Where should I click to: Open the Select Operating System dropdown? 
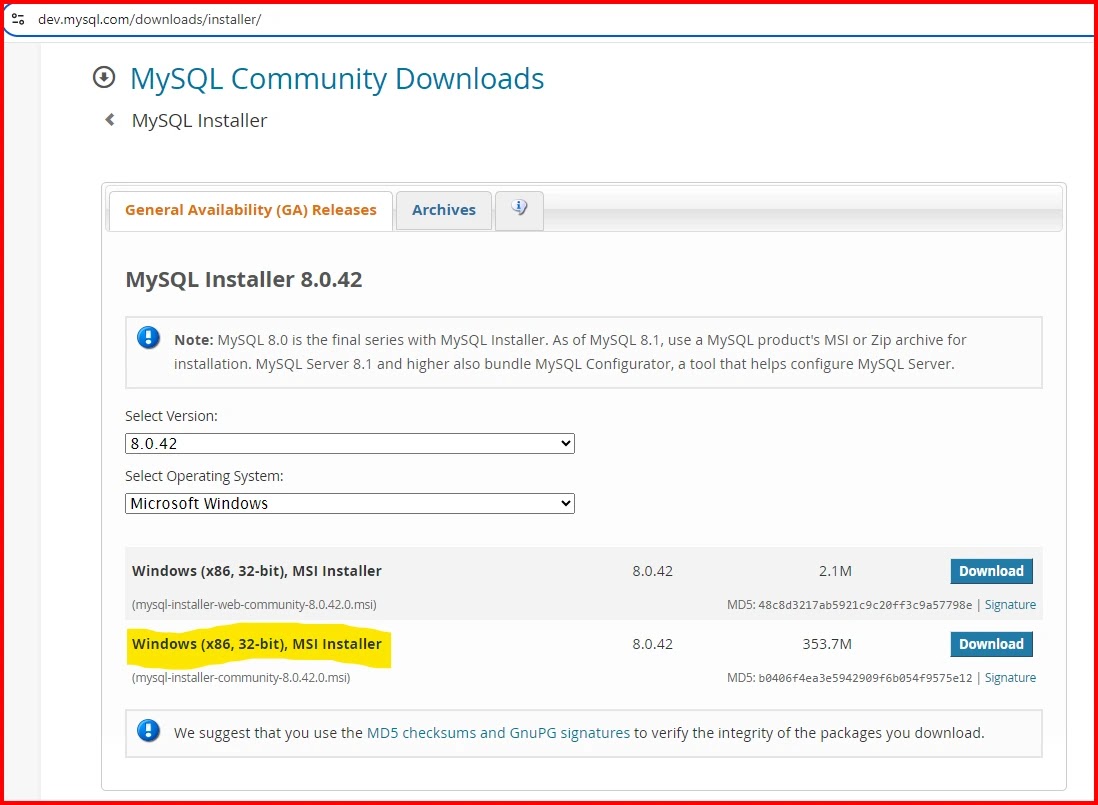(x=349, y=503)
